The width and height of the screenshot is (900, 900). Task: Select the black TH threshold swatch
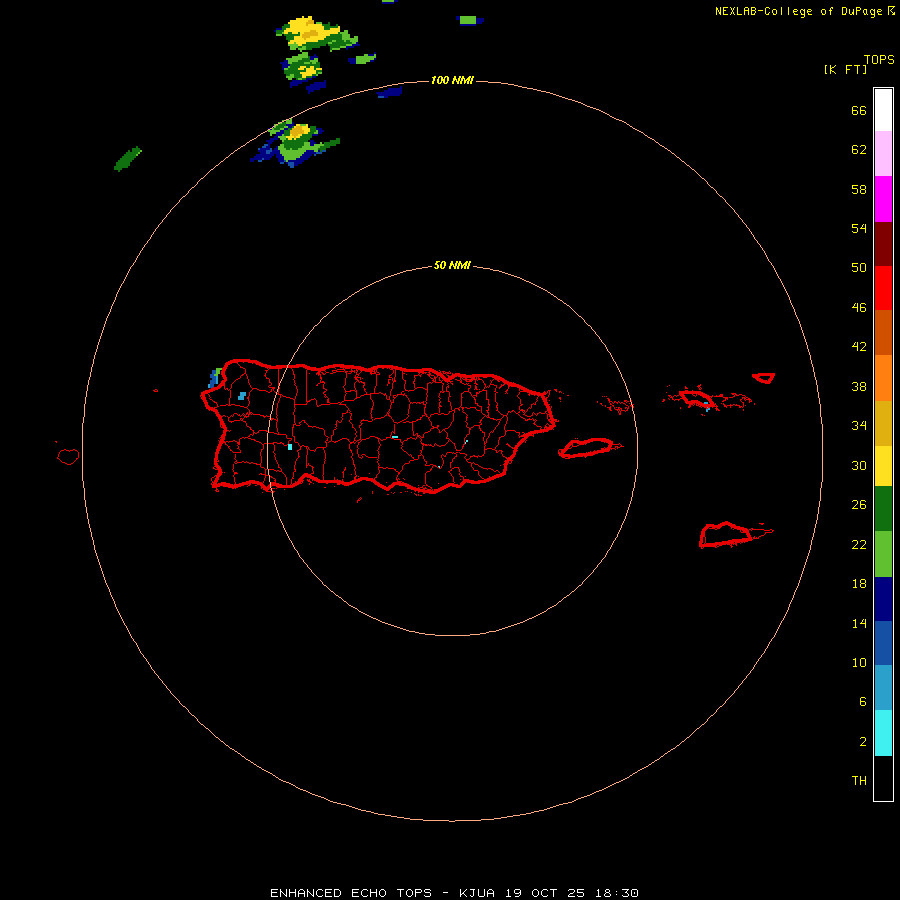coord(883,778)
